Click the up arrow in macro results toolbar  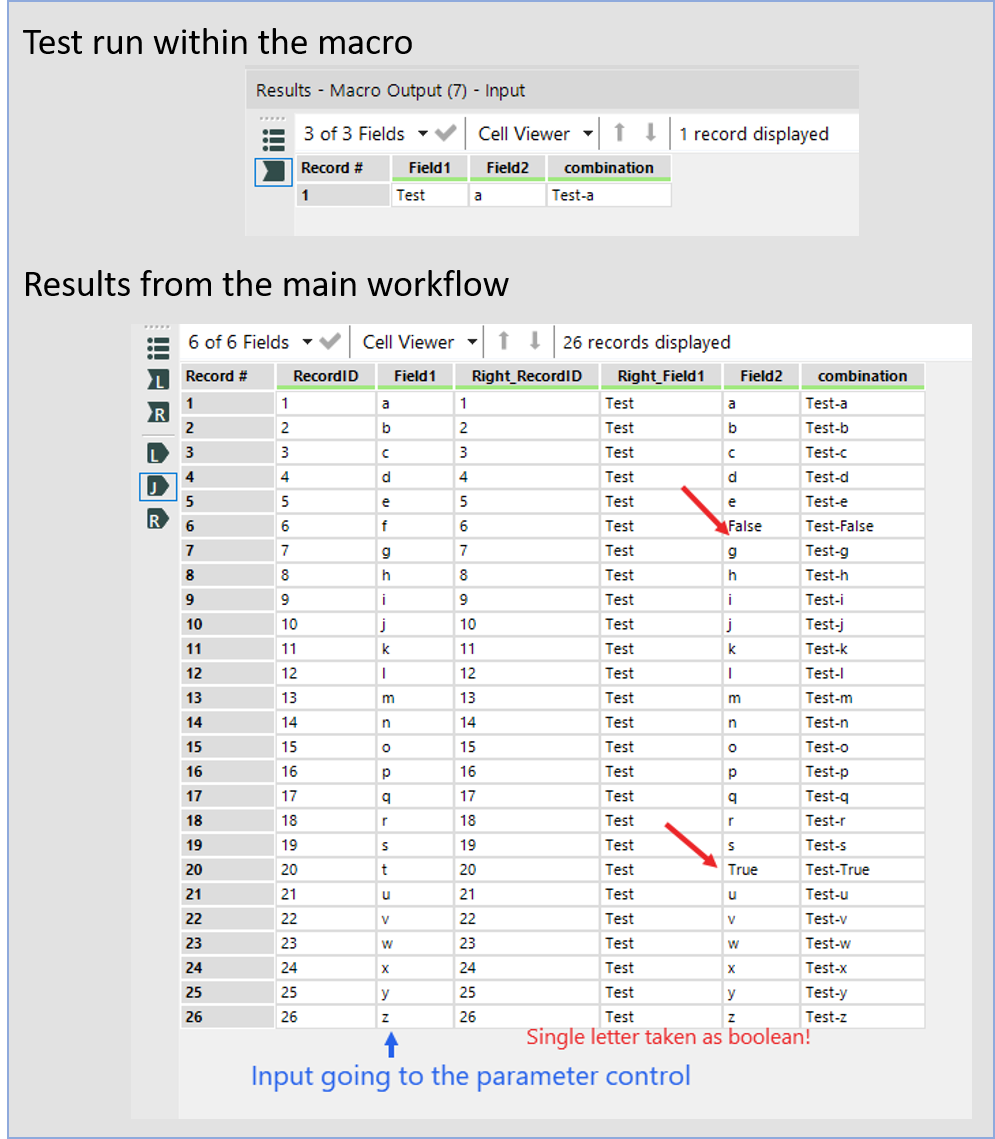620,133
